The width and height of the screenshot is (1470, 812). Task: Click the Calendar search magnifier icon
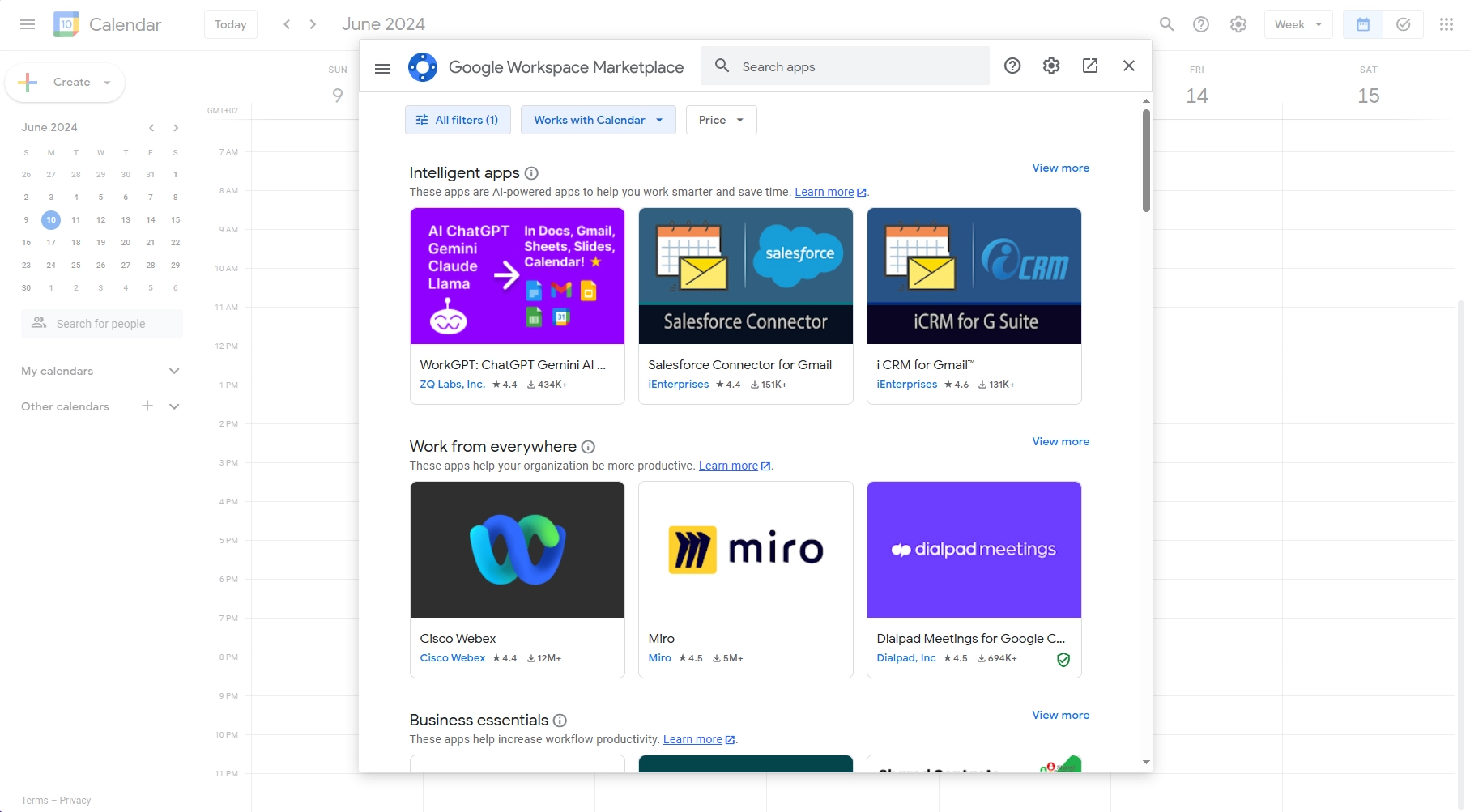coord(1166,24)
